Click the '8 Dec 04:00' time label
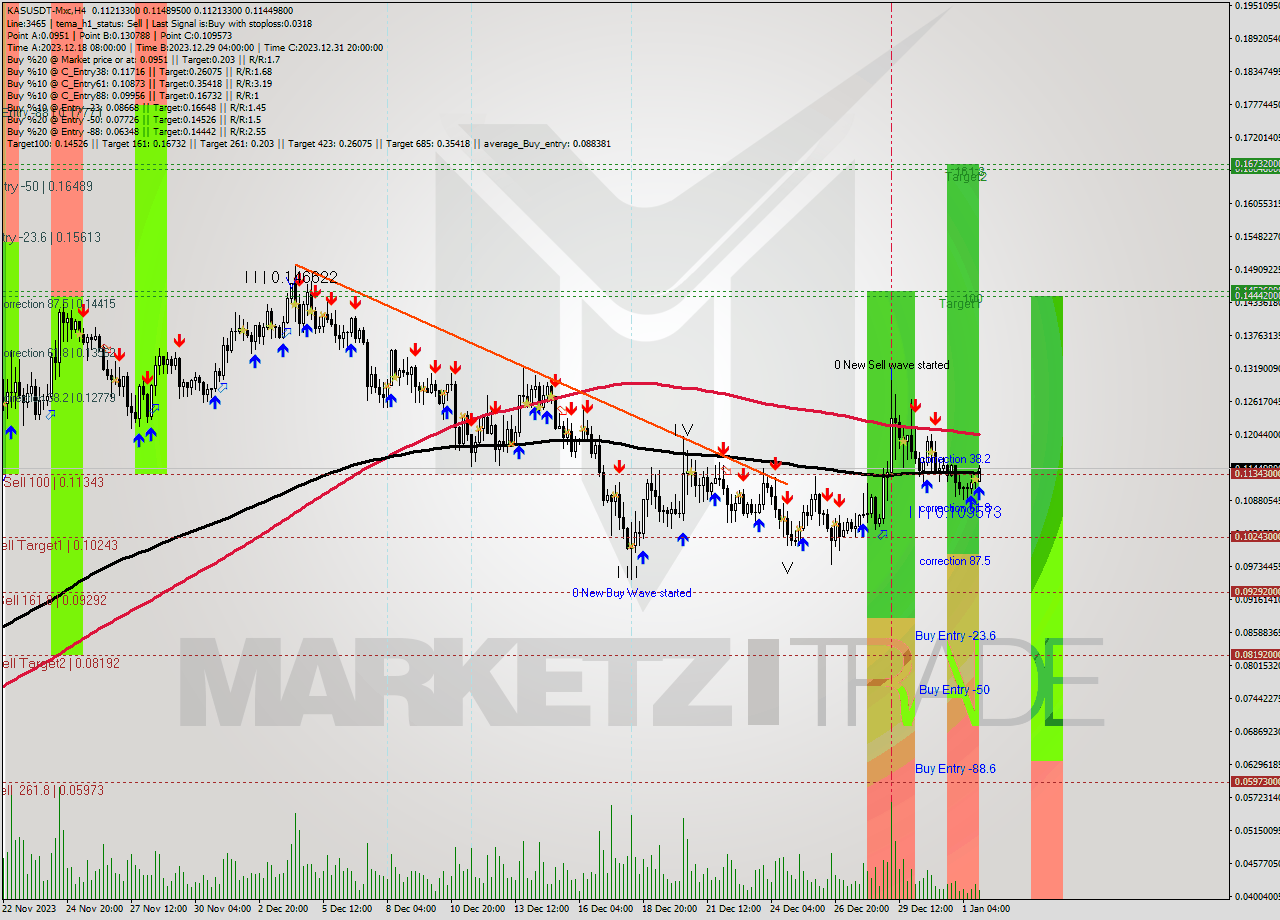Image resolution: width=1280 pixels, height=920 pixels. (411, 909)
